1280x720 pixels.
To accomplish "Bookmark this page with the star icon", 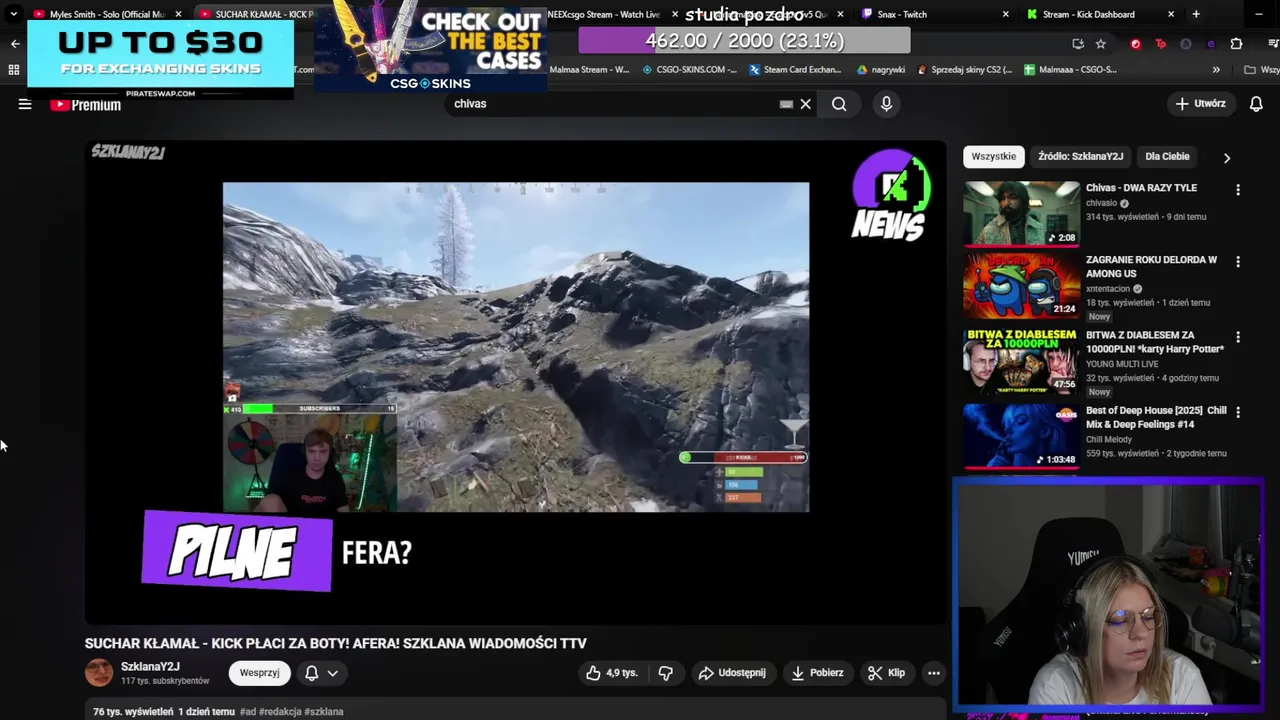I will coord(1101,44).
